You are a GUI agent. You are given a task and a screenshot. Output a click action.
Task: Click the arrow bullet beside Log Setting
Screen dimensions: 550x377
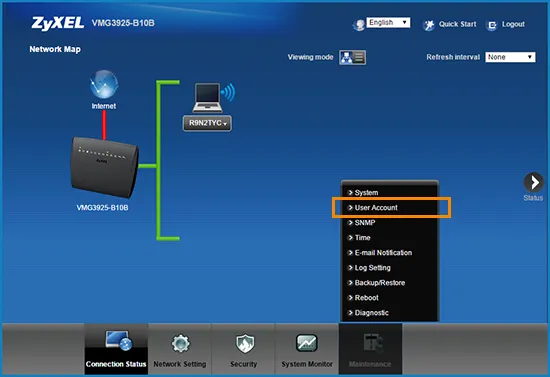tap(350, 268)
